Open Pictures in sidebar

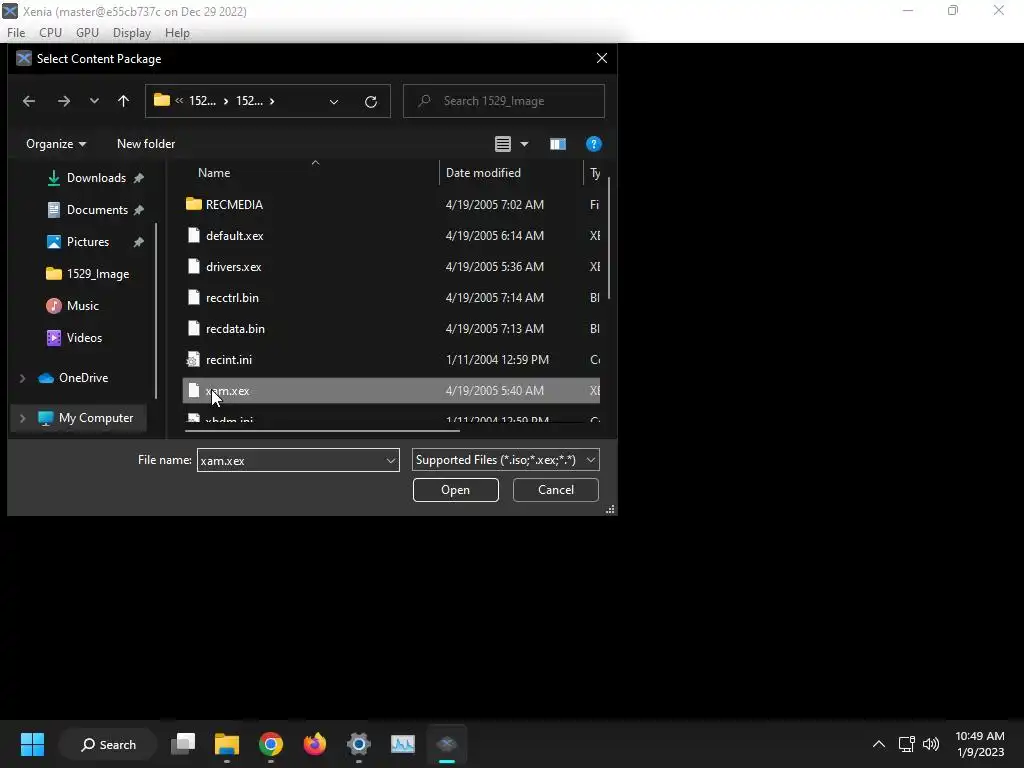point(88,242)
